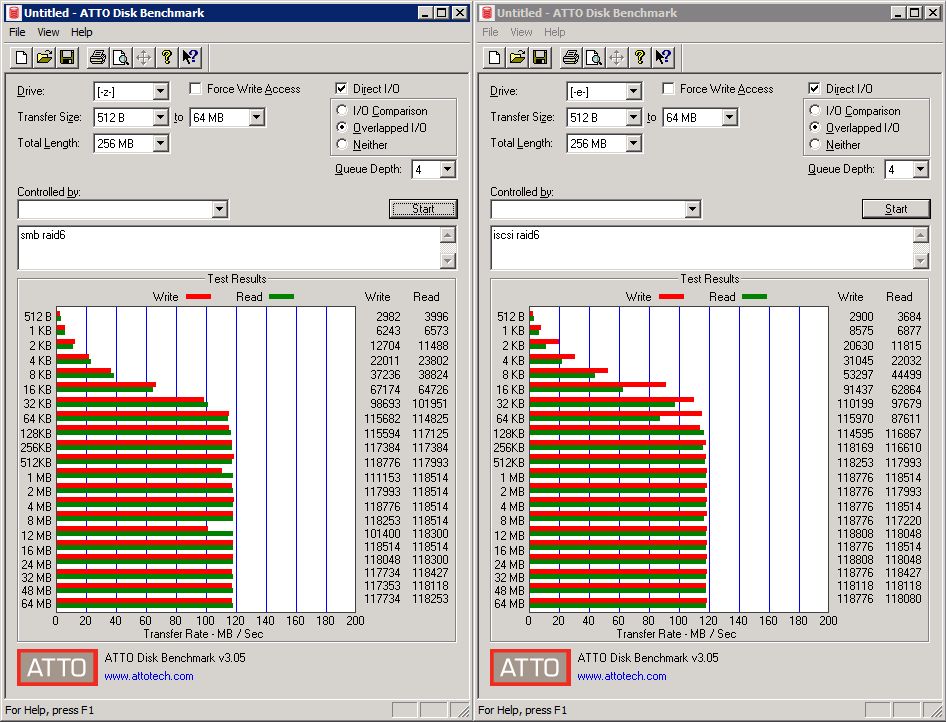946x722 pixels.
Task: Click context help arrow icon in right window
Action: pos(662,57)
